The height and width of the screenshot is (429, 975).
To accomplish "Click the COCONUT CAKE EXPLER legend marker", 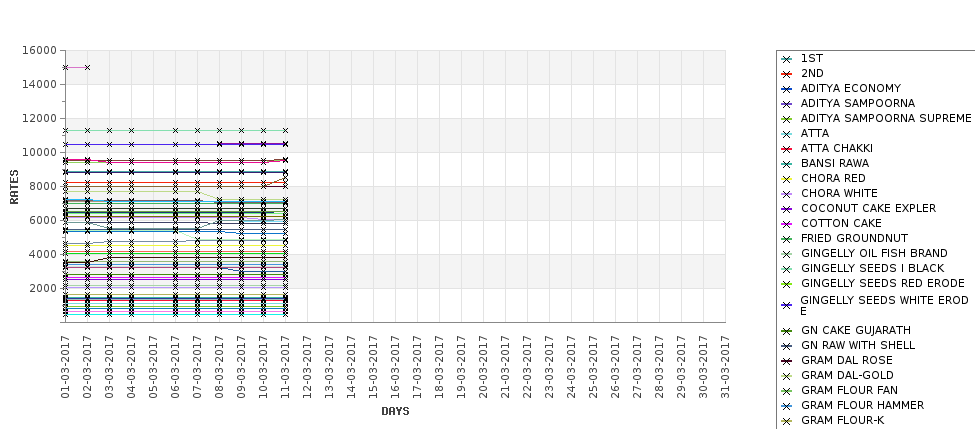I will [x=787, y=209].
